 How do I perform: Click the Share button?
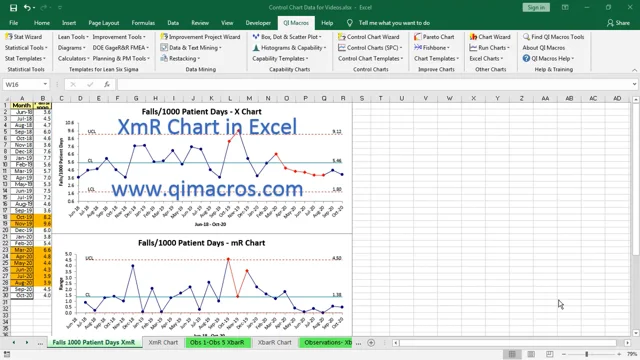click(618, 23)
